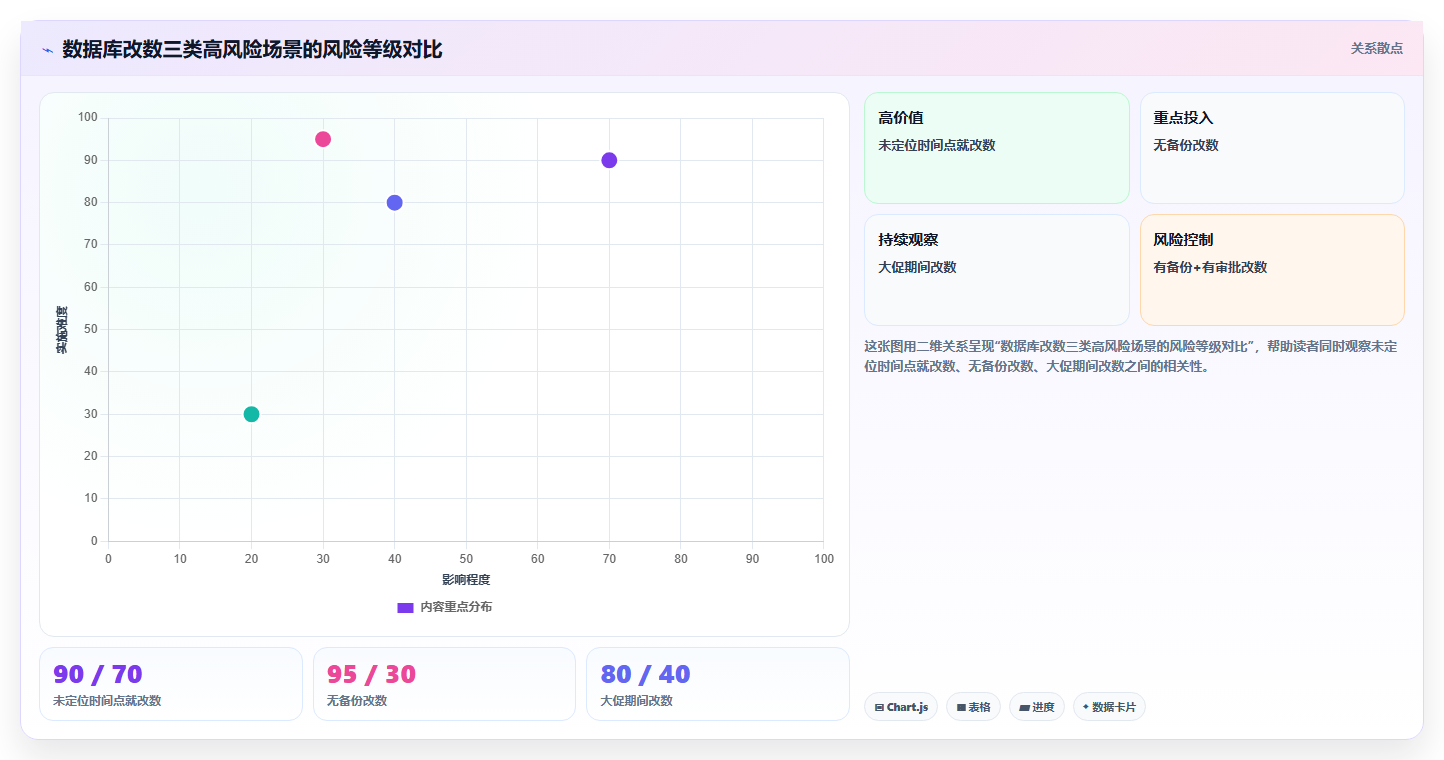
Task: Click the 90 / 70 stat value
Action: click(98, 674)
